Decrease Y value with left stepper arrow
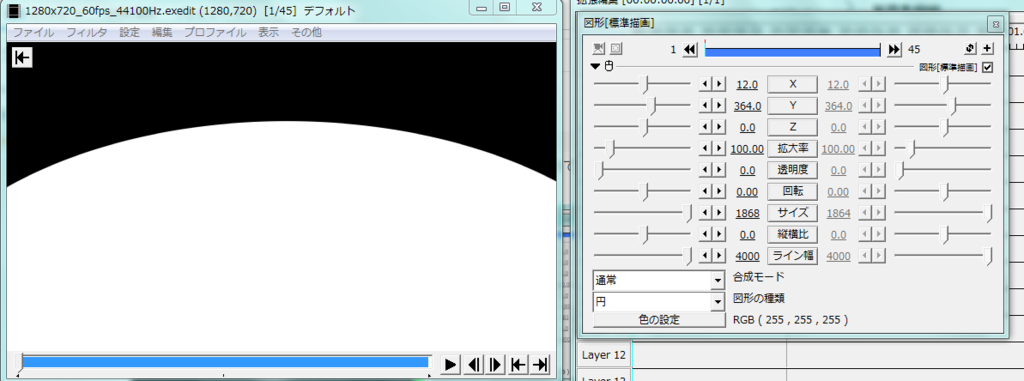Screen dimensions: 1024x381 click(705, 106)
